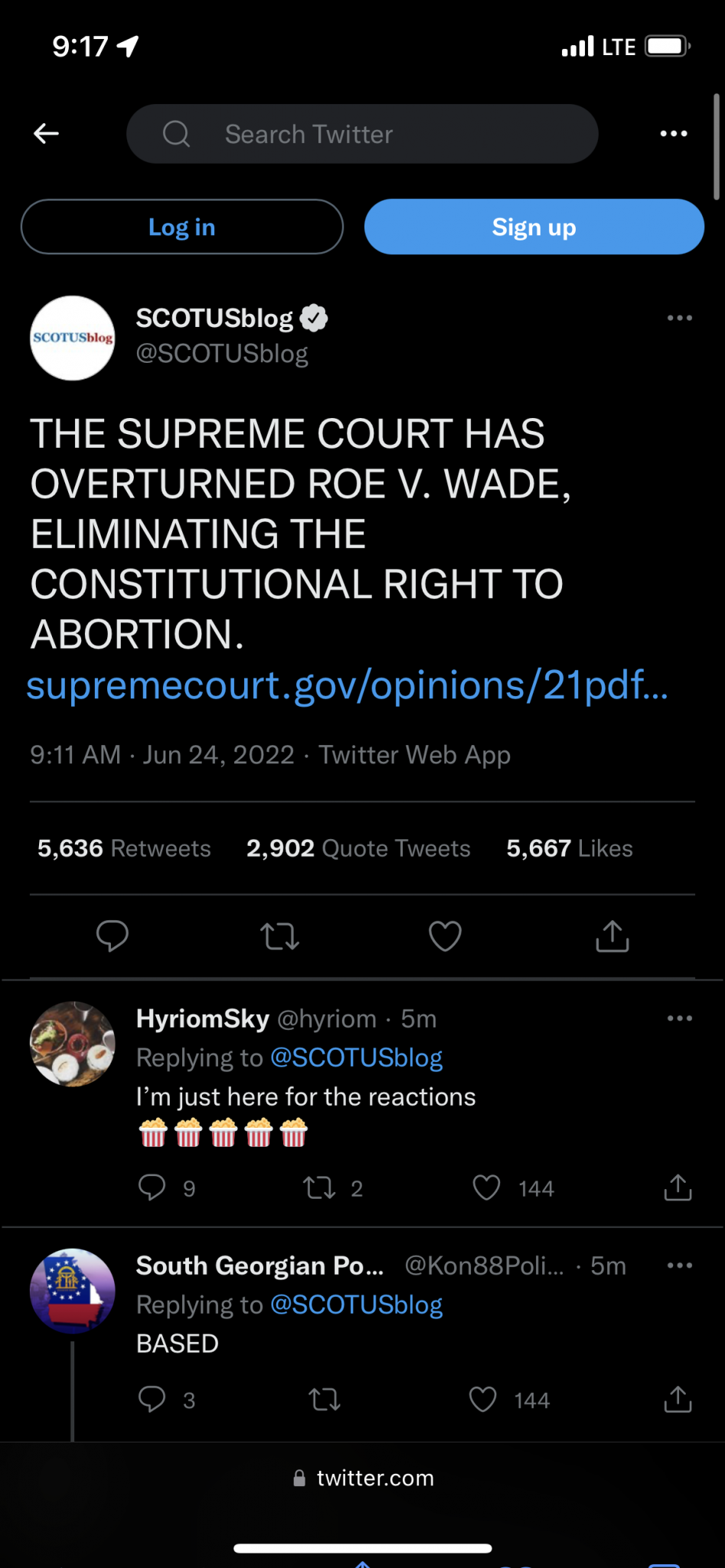Screen dimensions: 725x1568
Task: View the 5,636 Retweets list
Action: (124, 848)
